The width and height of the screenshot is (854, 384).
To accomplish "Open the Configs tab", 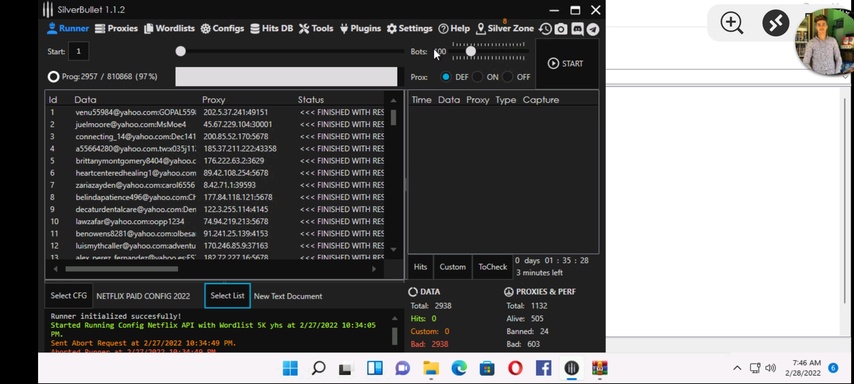I will [222, 29].
